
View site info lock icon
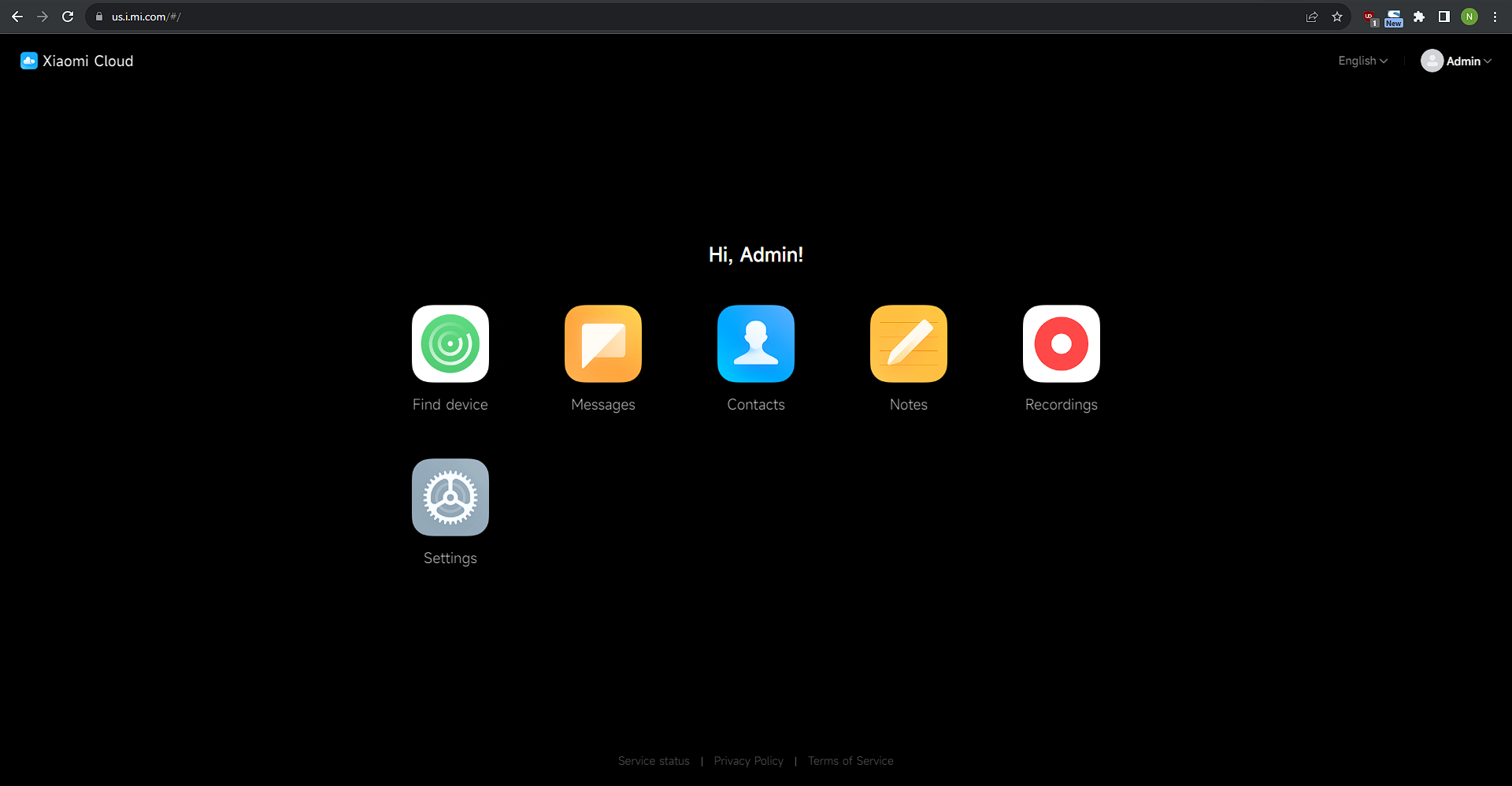99,17
